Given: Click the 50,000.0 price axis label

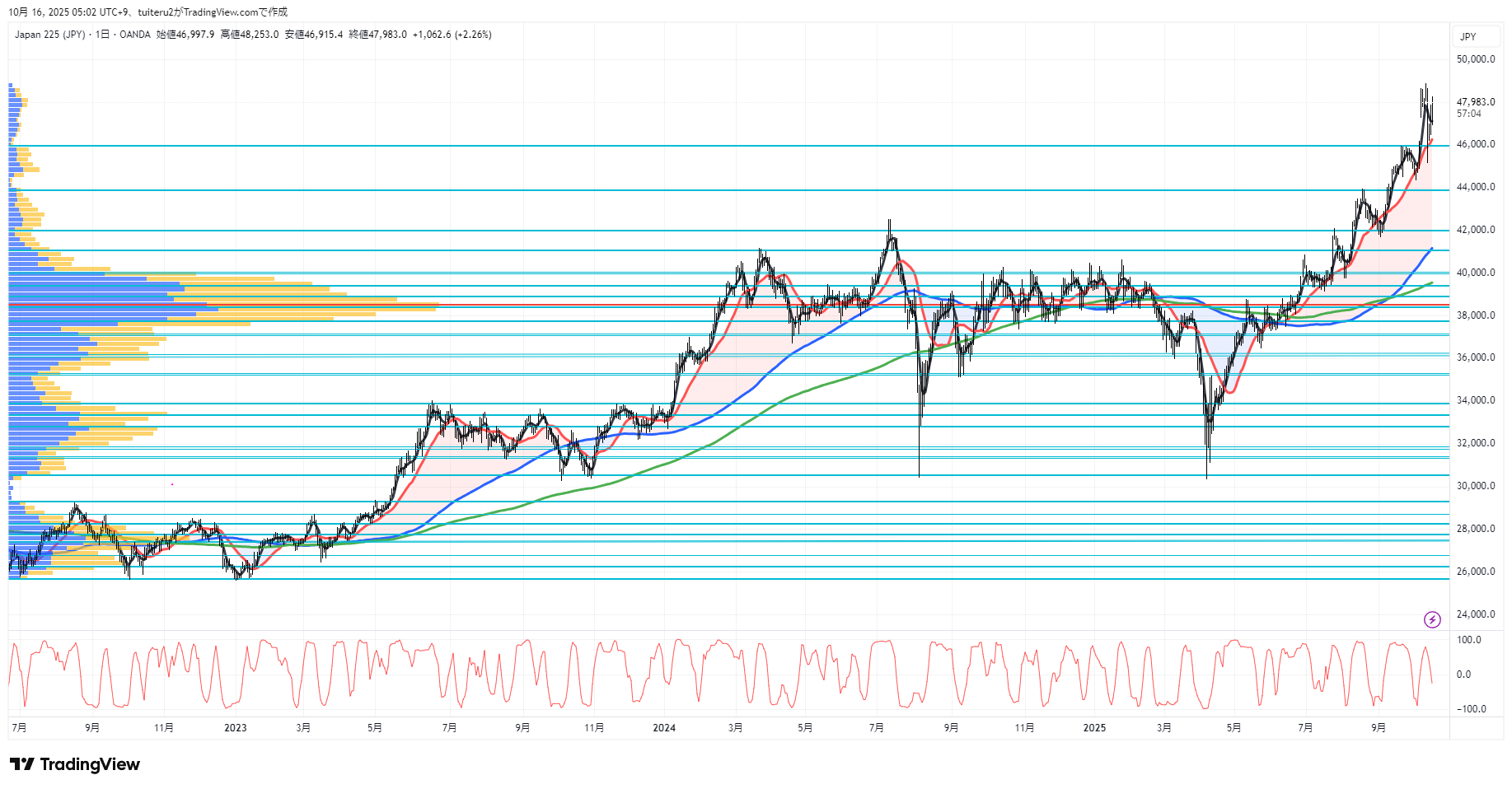Looking at the screenshot, I should coord(1475,59).
